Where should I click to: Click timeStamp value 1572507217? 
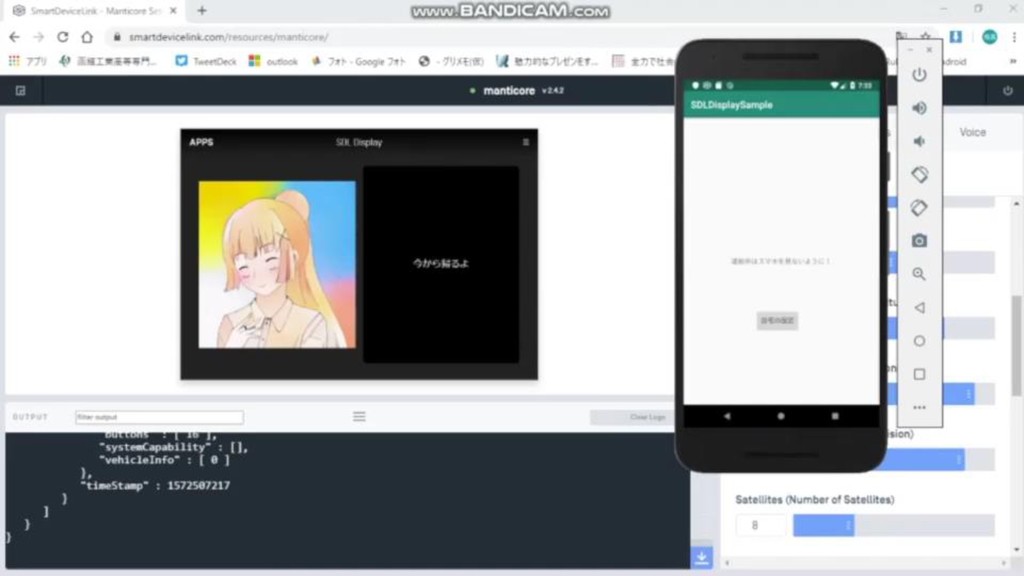[199, 485]
